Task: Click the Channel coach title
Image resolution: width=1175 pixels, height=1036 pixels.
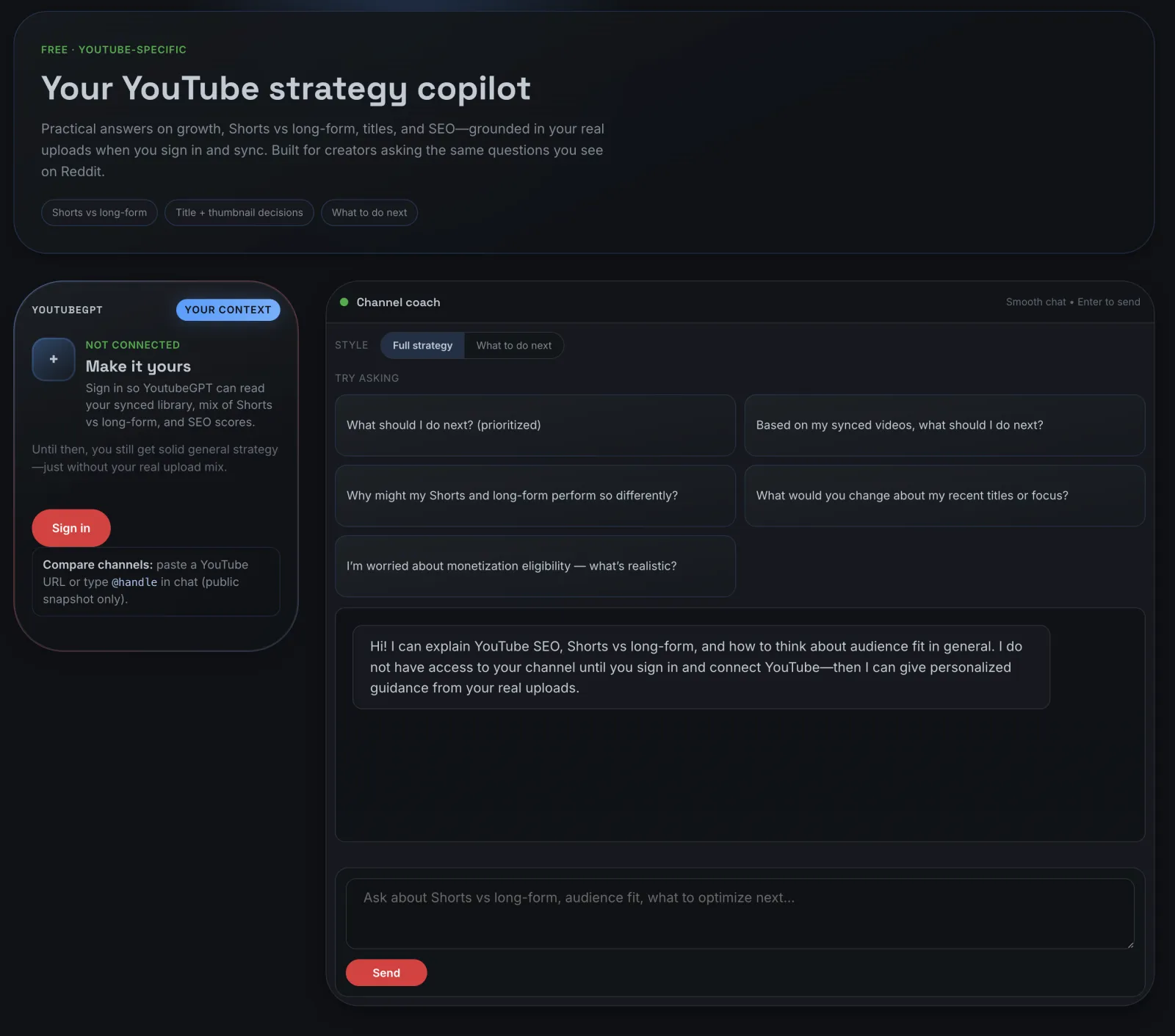Action: (398, 302)
